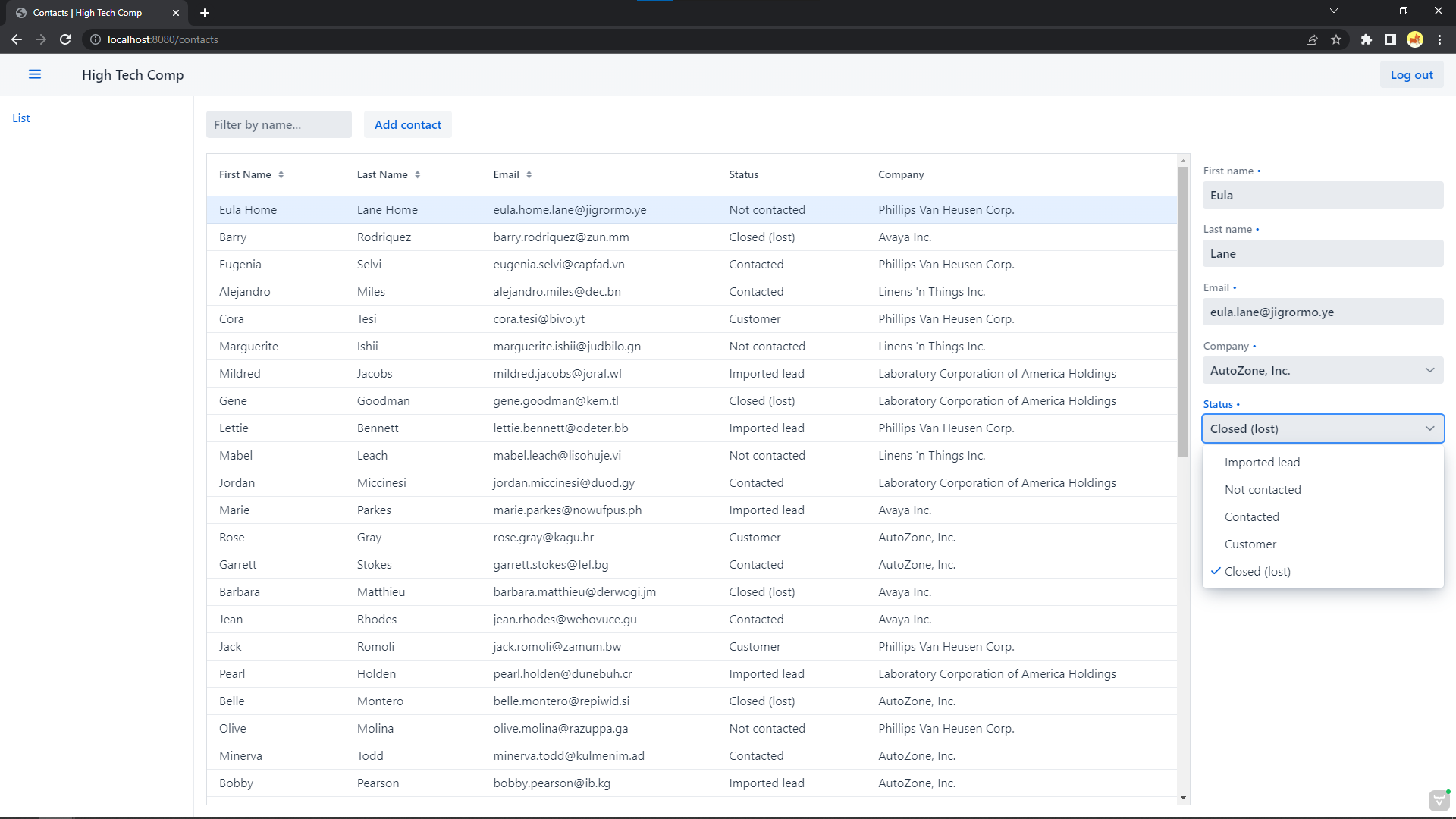Open the Company dropdown showing AutoZone, Inc.
The height and width of the screenshot is (819, 1456).
tap(1322, 370)
